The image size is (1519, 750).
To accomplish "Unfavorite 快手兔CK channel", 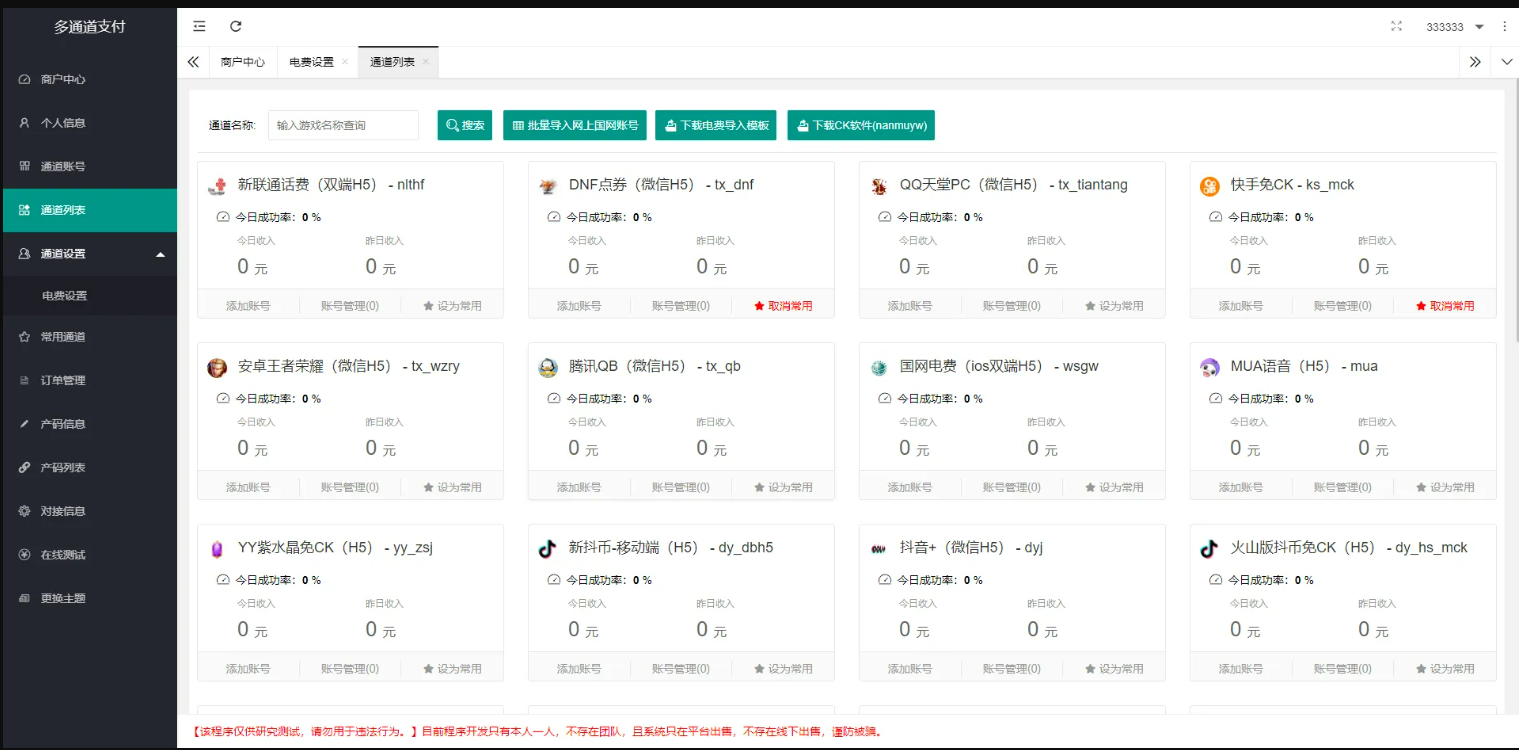I will click(1445, 305).
